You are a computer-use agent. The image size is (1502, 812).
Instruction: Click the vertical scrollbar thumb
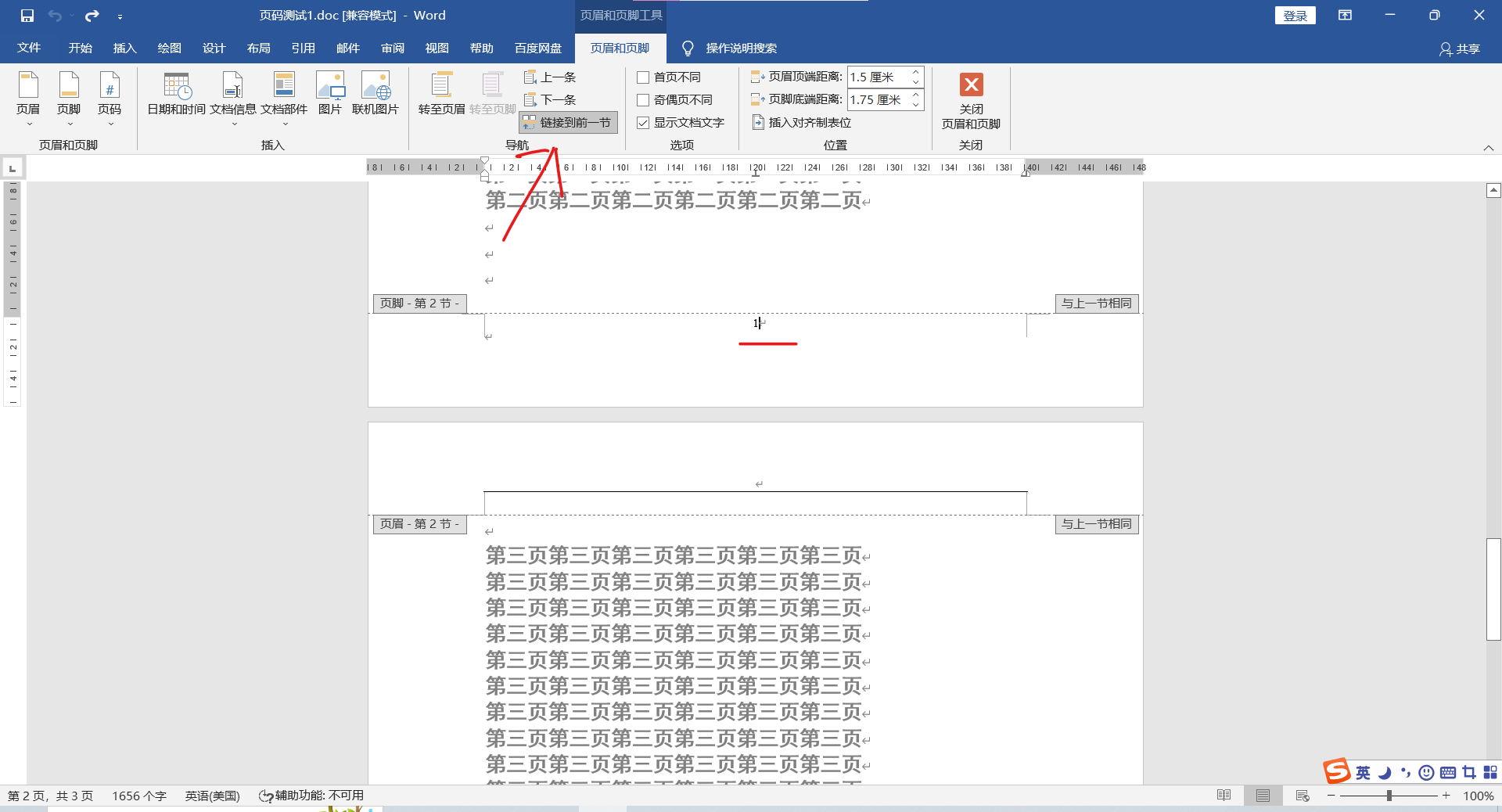[1493, 589]
